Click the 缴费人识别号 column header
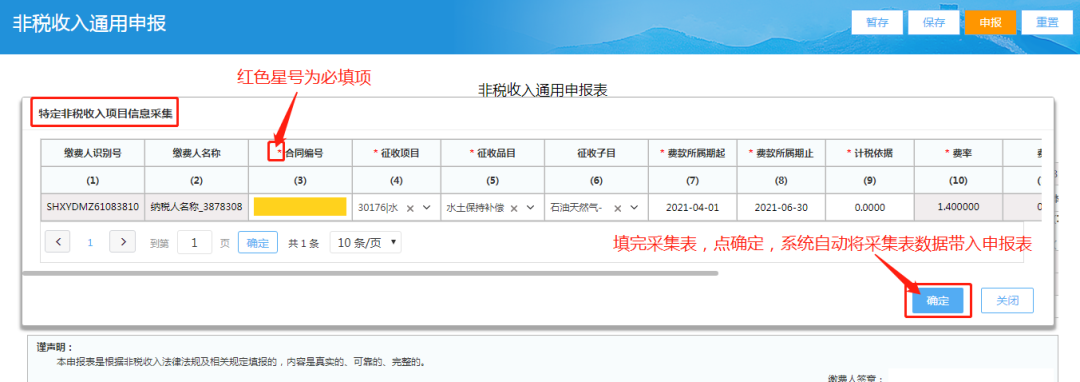The width and height of the screenshot is (1080, 382). pyautogui.click(x=93, y=153)
